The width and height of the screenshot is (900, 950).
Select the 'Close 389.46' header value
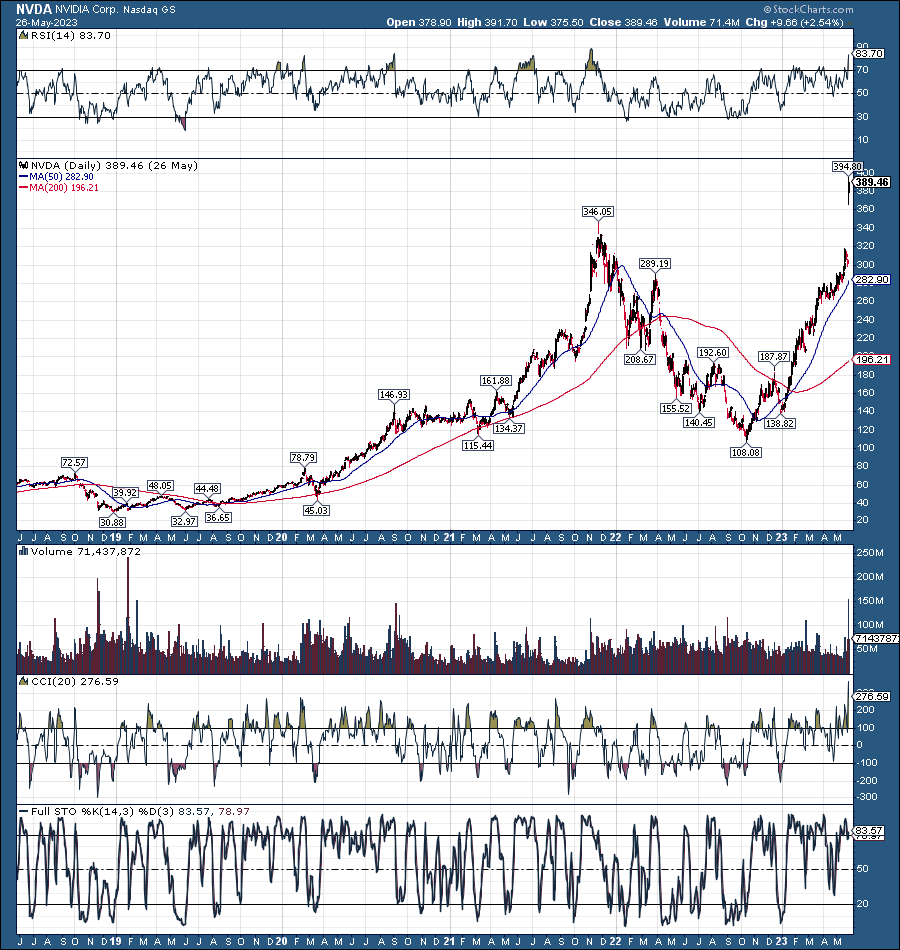click(624, 22)
